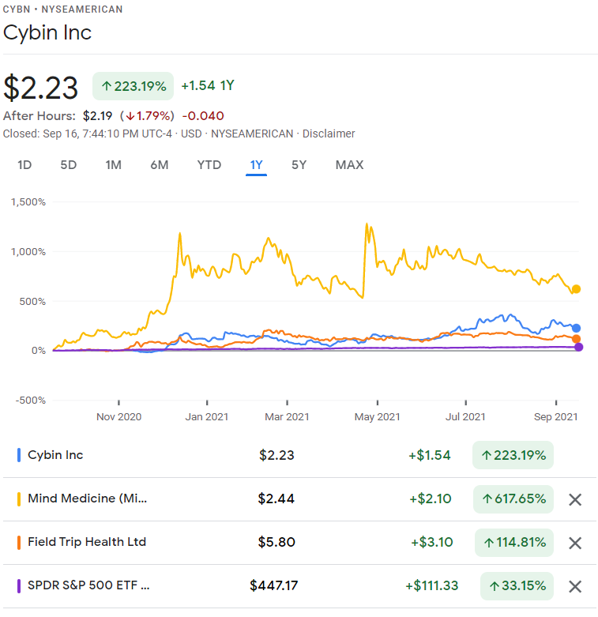
Task: Click the blue Cybin endpoint dot
Action: click(576, 328)
